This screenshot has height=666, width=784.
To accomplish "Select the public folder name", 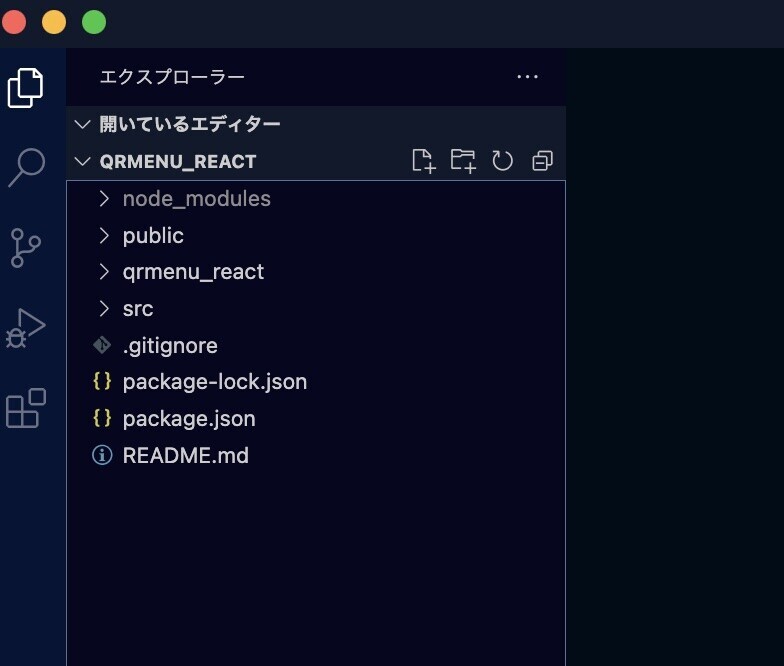I will coord(153,236).
